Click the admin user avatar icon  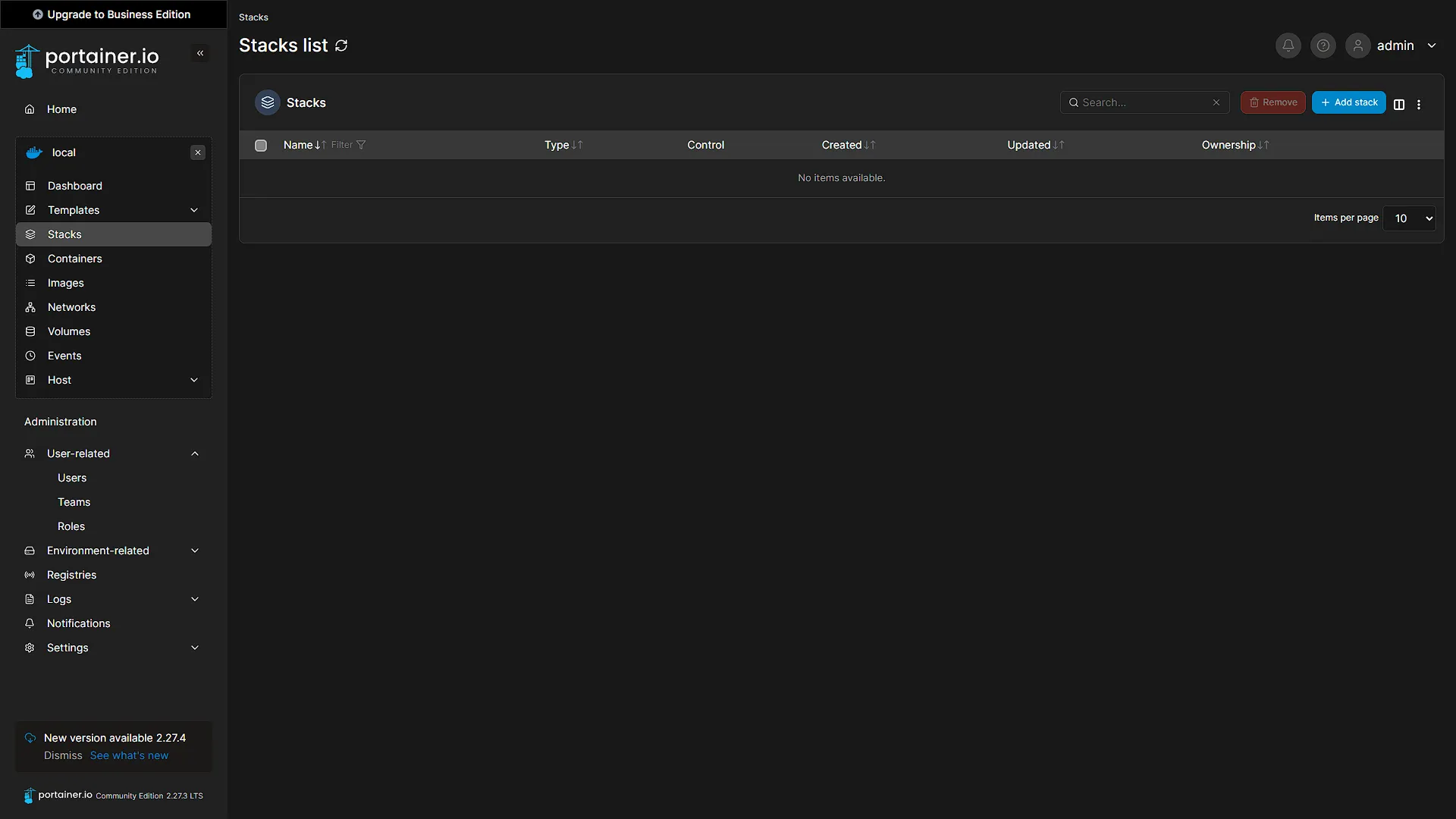point(1357,45)
